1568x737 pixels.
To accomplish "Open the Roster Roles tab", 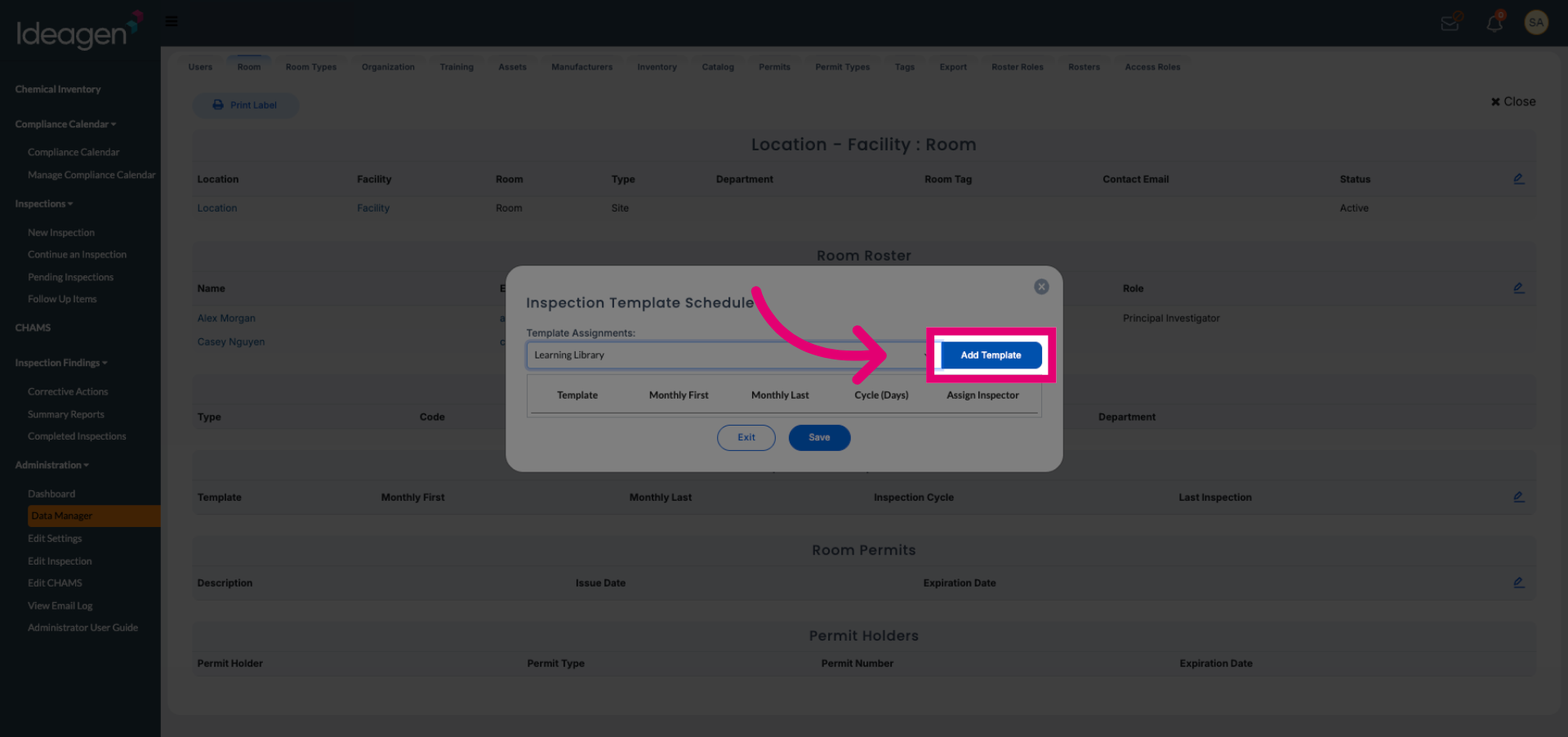I will (1018, 67).
